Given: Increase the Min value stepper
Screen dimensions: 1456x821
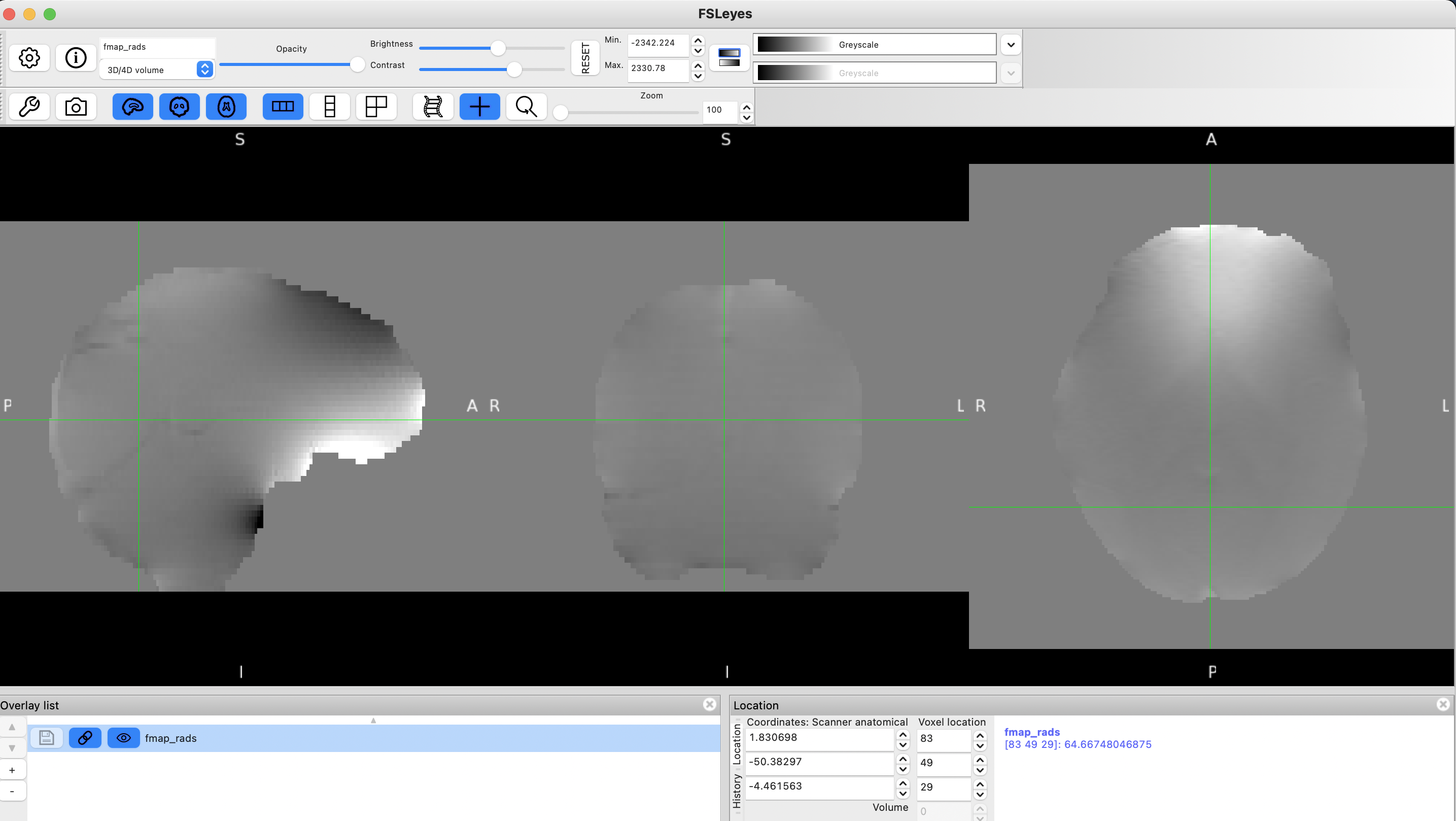Looking at the screenshot, I should pyautogui.click(x=698, y=40).
